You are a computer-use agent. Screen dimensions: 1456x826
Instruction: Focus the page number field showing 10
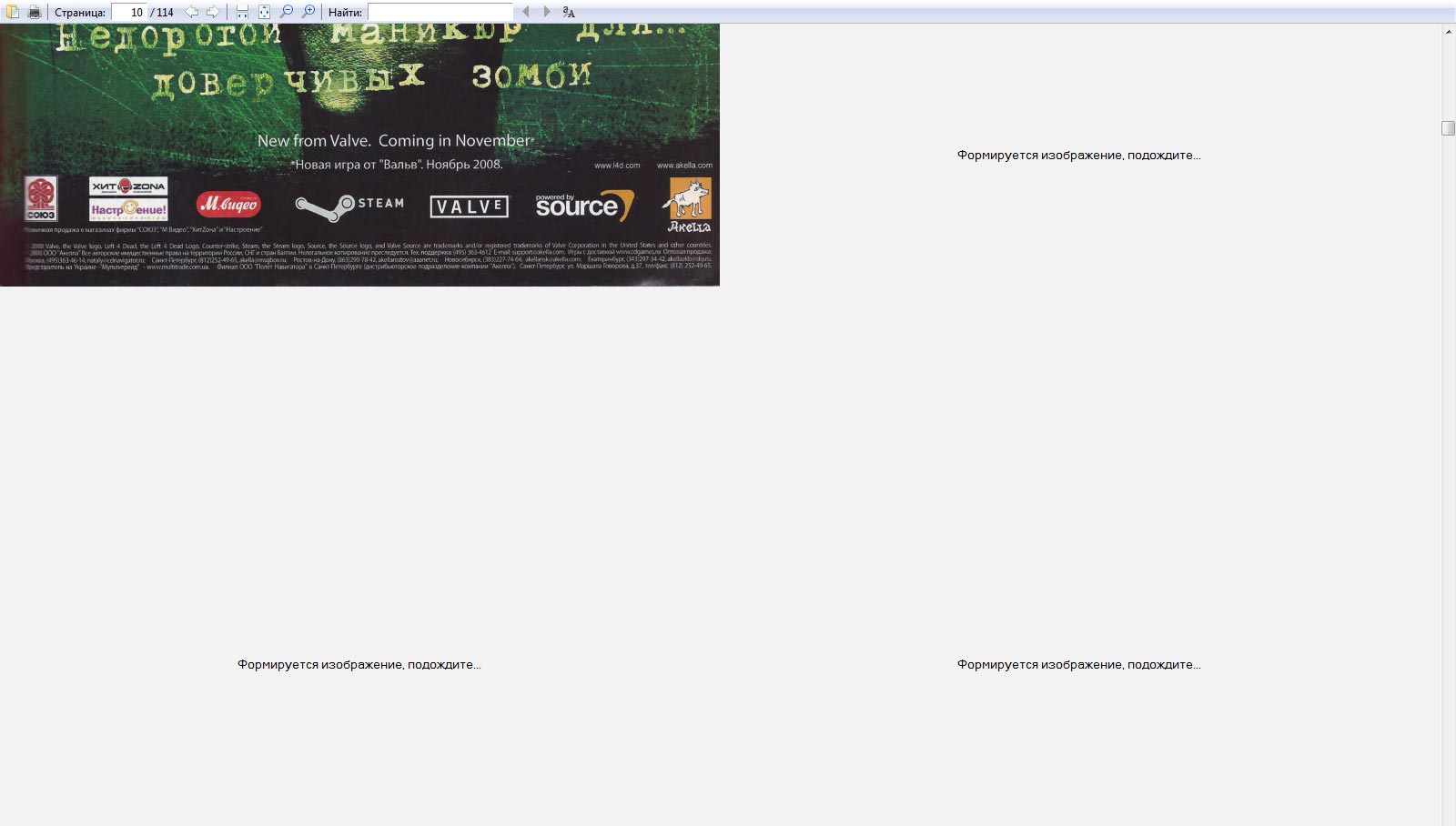pyautogui.click(x=128, y=12)
